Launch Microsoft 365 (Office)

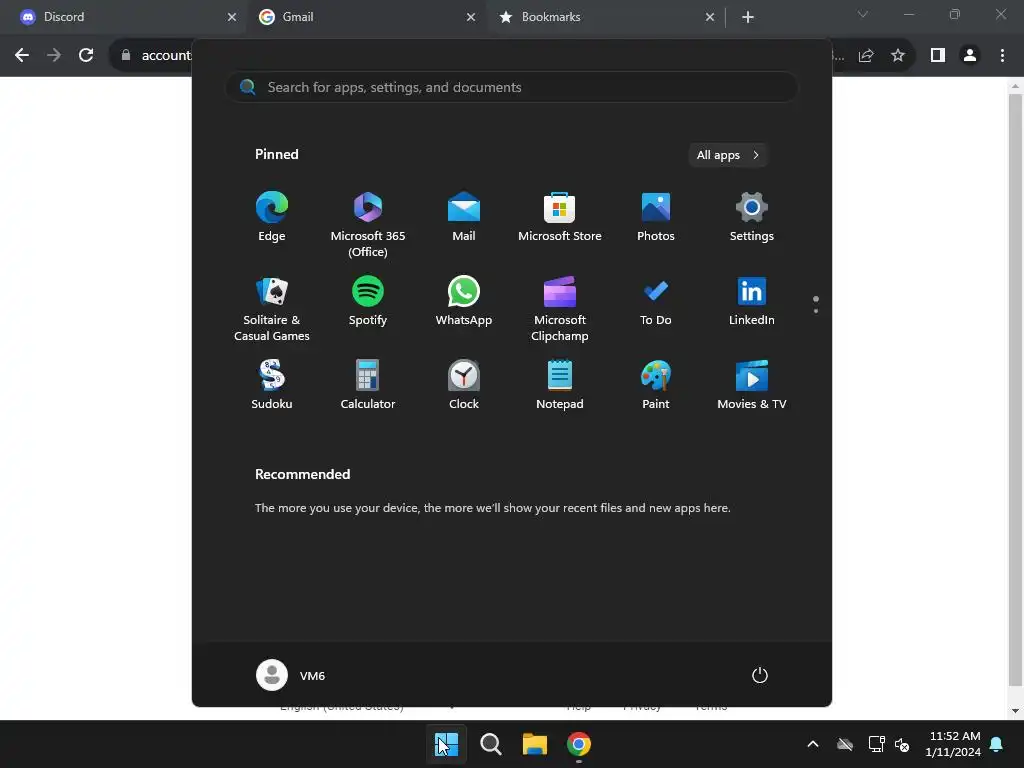368,224
